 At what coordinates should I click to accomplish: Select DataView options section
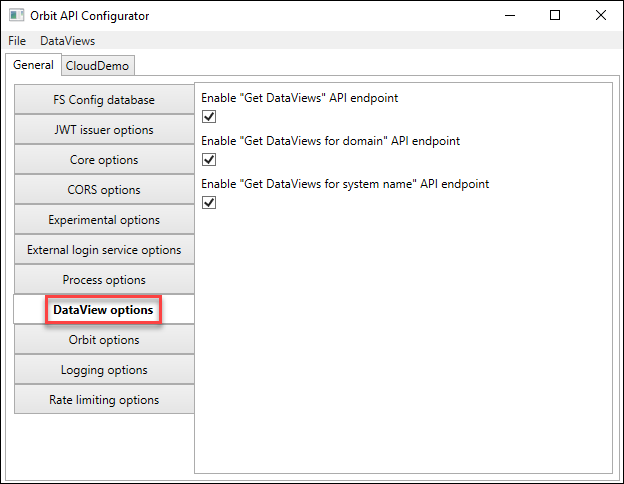pyautogui.click(x=104, y=310)
